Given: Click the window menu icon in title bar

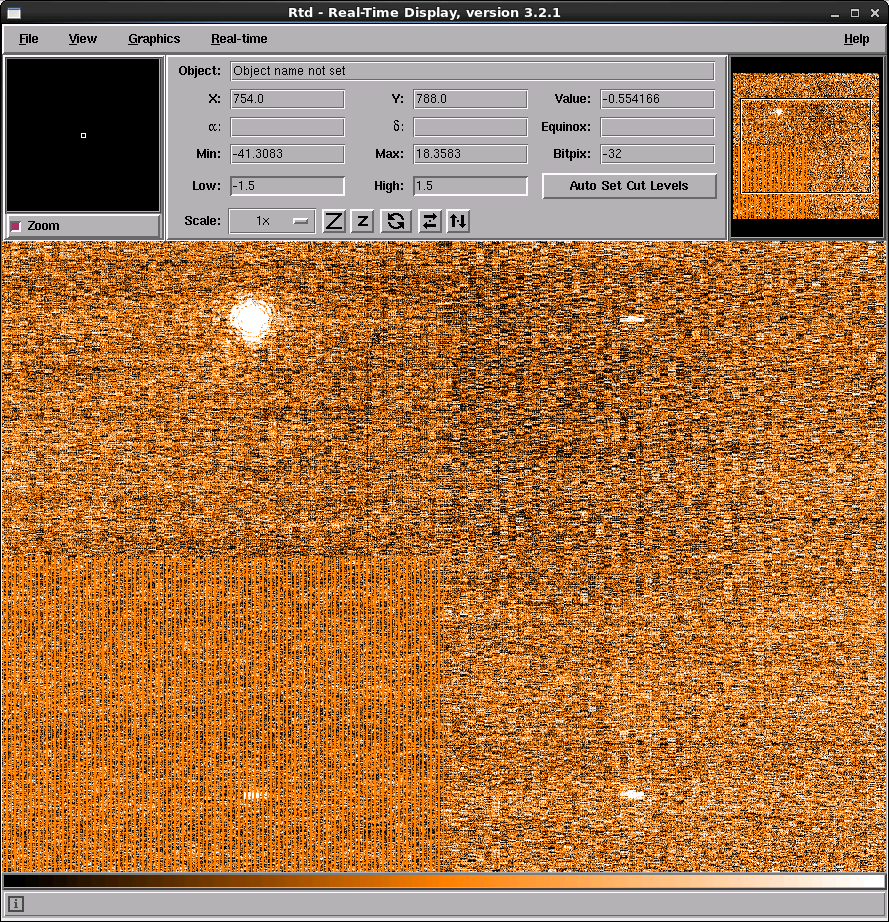Looking at the screenshot, I should pos(13,13).
